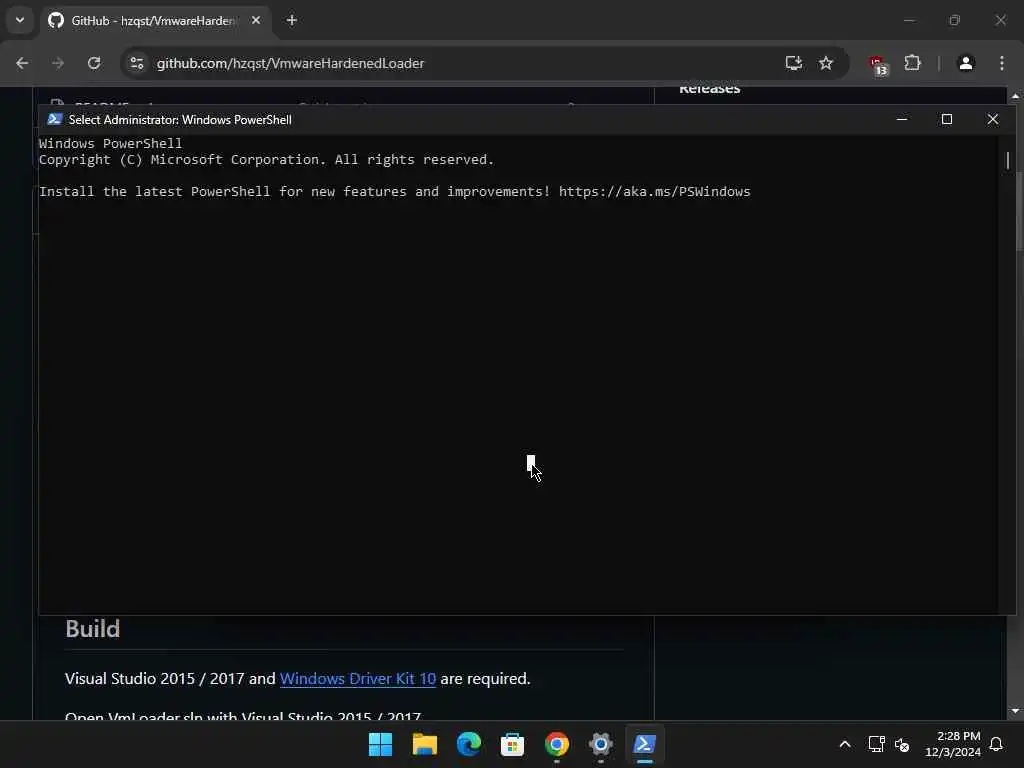The image size is (1024, 768).
Task: Open the red extension with badge 13
Action: 878,65
